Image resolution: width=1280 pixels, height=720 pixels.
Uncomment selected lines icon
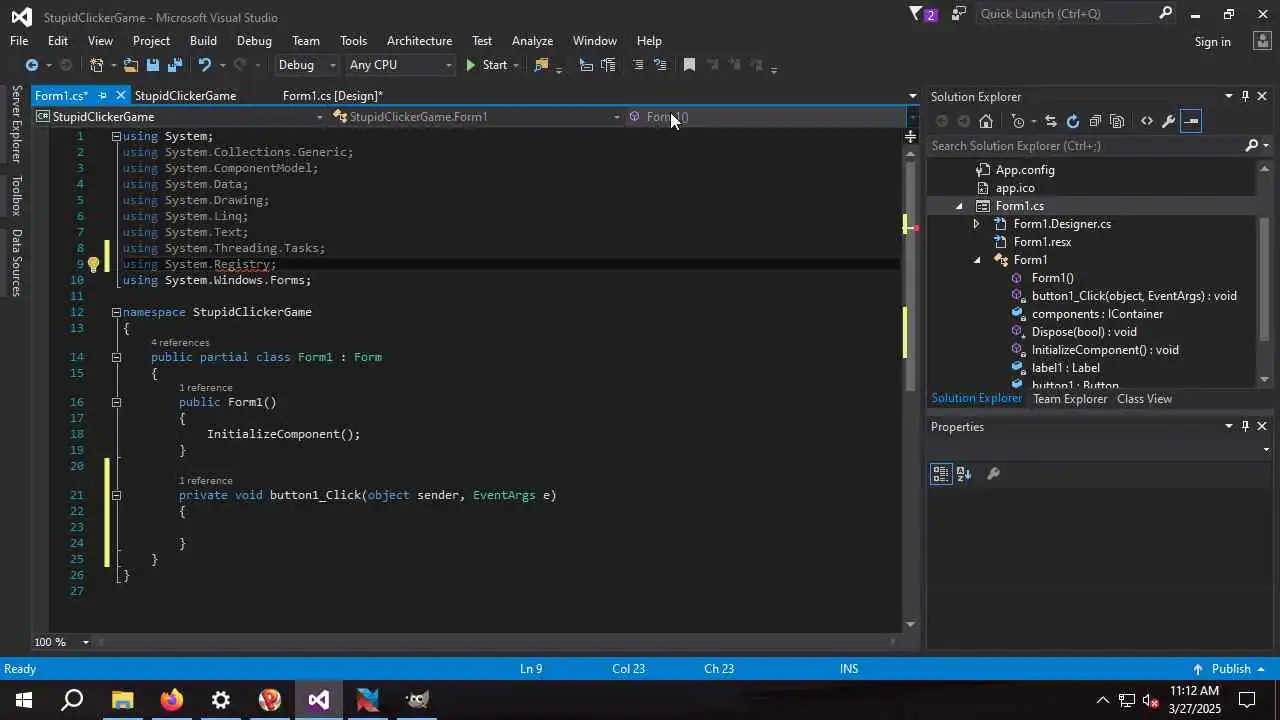660,65
